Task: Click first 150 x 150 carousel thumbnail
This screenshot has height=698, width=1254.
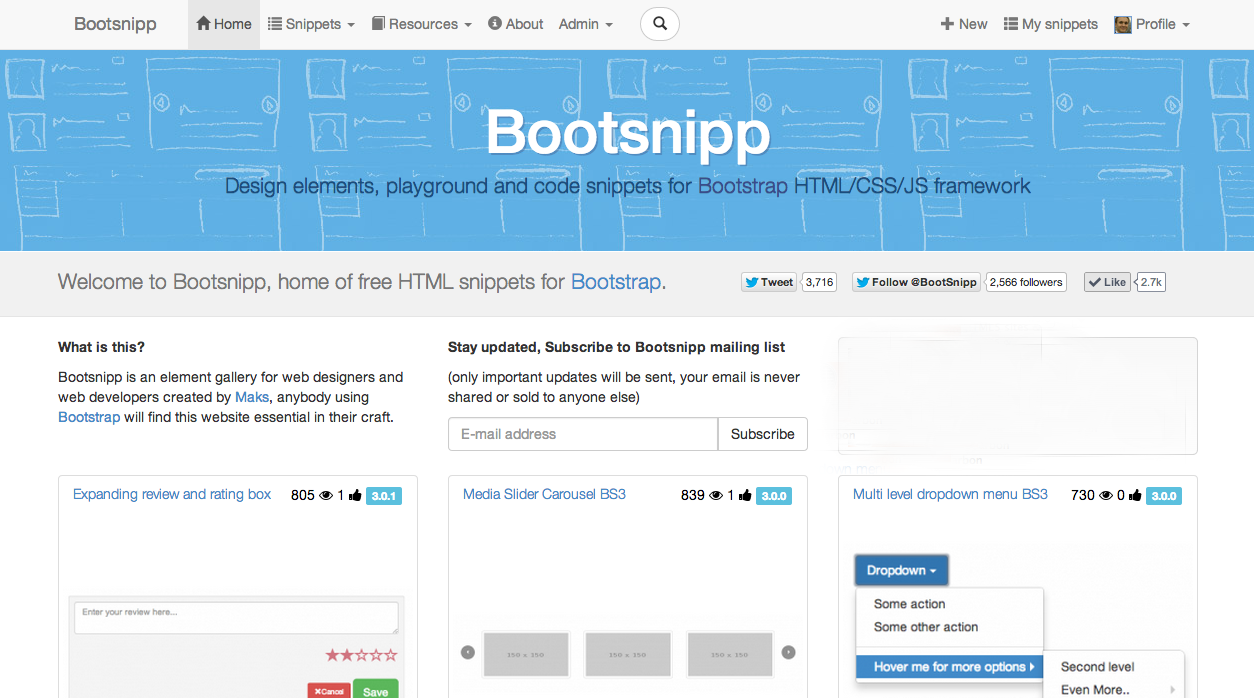Action: (526, 654)
